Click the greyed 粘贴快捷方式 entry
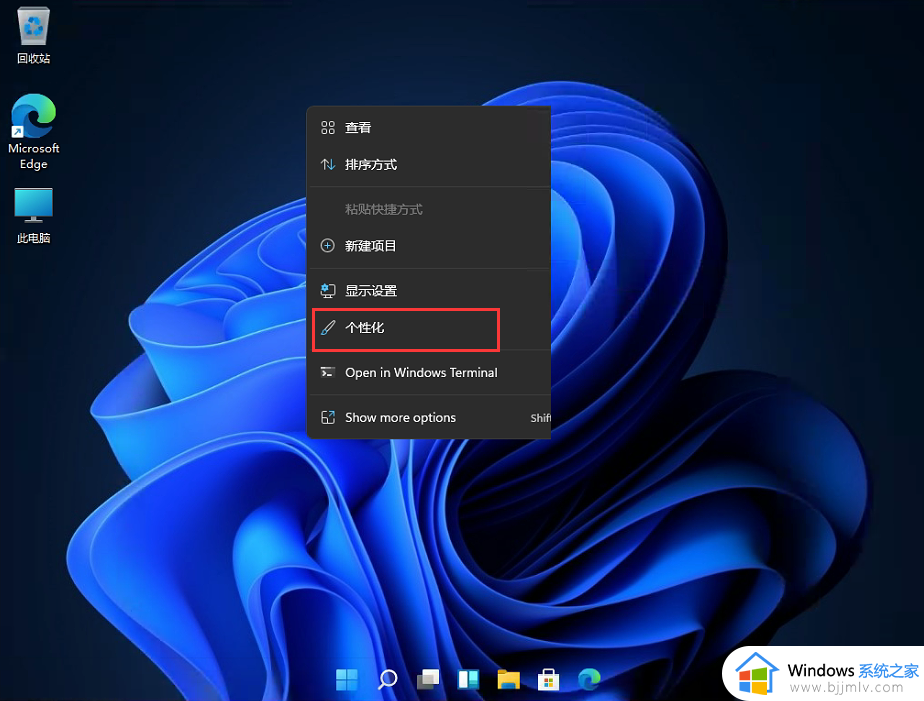This screenshot has height=701, width=924. coord(429,209)
